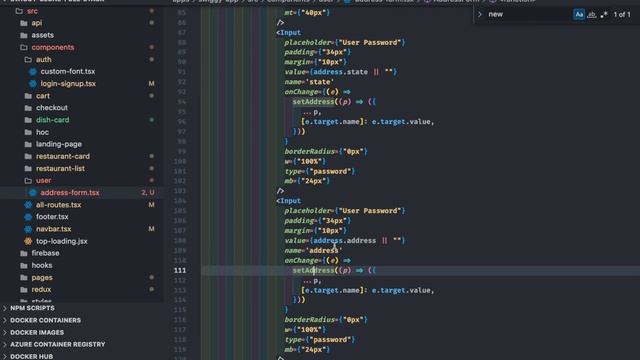Click the React icon beside login-signup.tsx

33,84
